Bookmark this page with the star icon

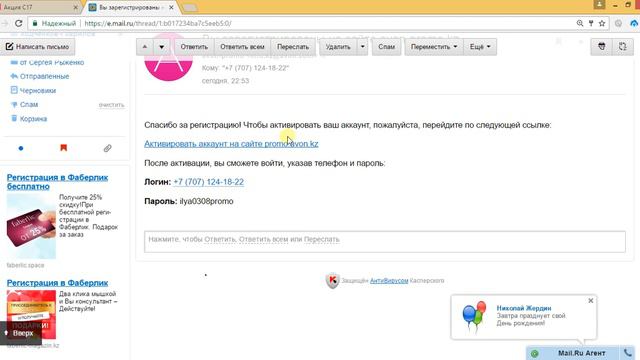[602, 23]
